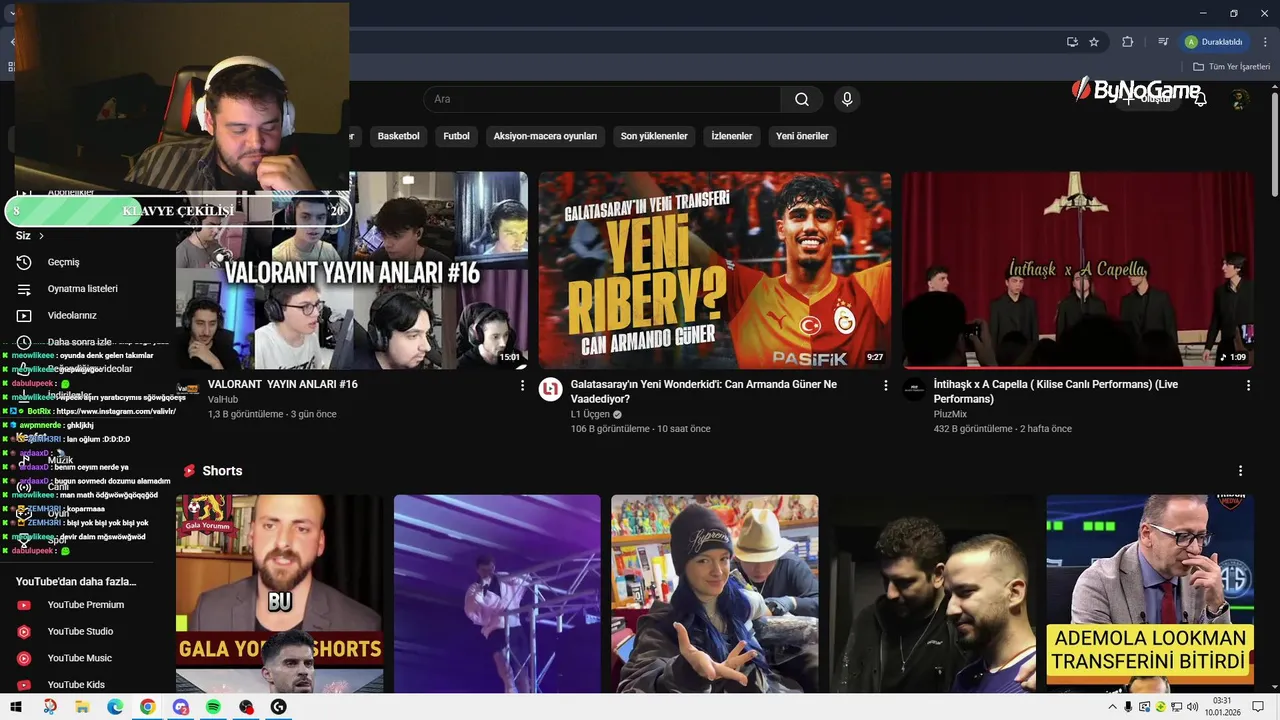Click the Geçmiş history icon in the sidebar
This screenshot has width=1280, height=720.
click(x=24, y=262)
